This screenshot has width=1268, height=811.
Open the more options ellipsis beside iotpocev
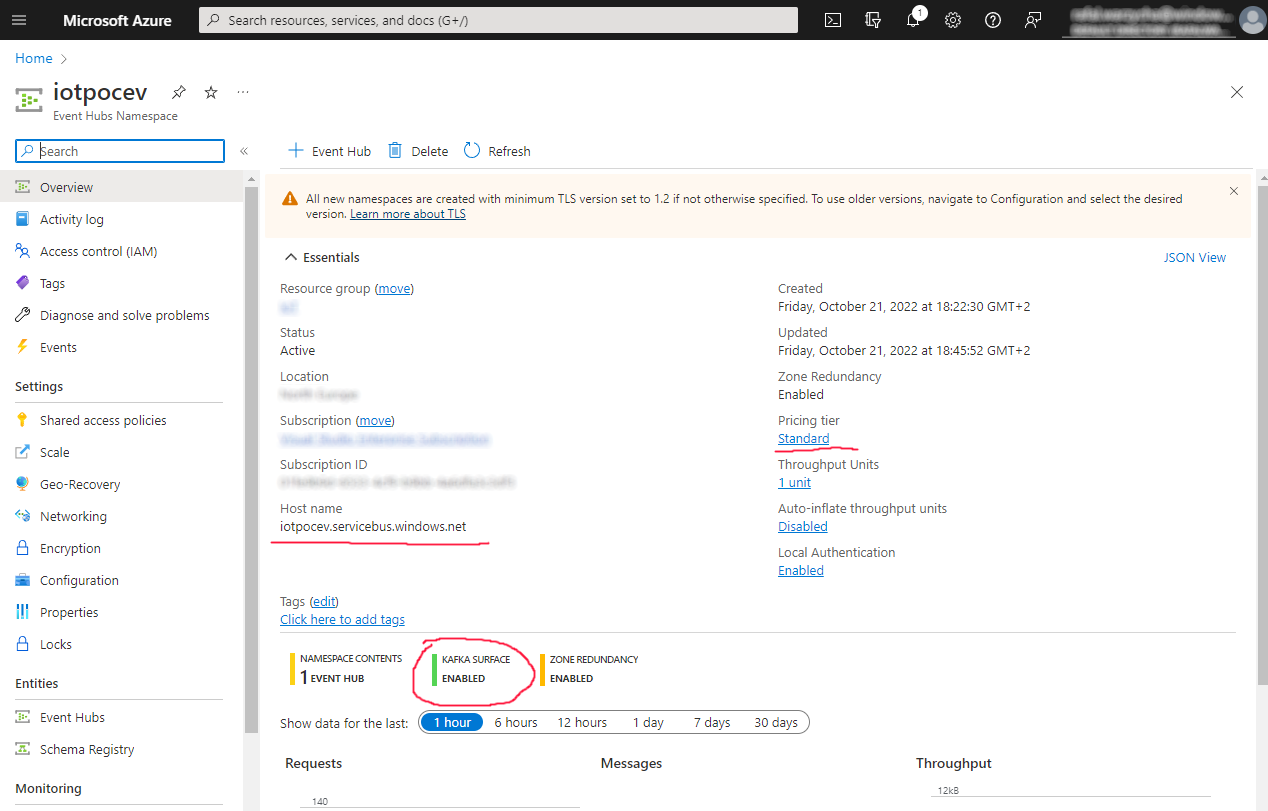click(x=243, y=92)
